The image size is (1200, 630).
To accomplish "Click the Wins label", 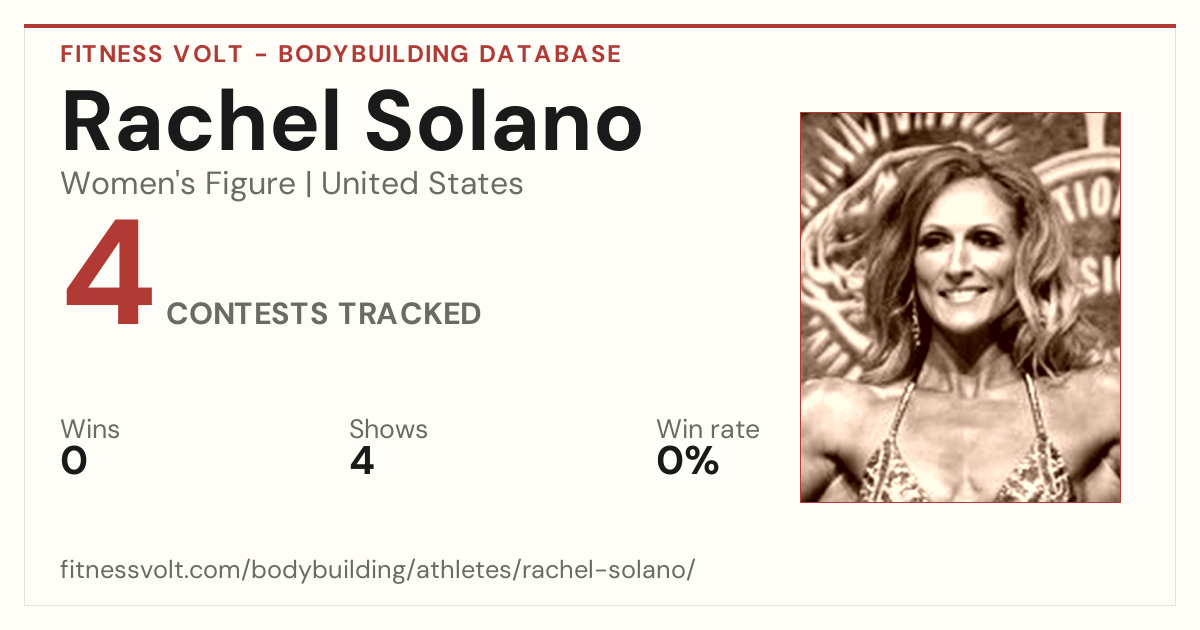I will coord(90,430).
